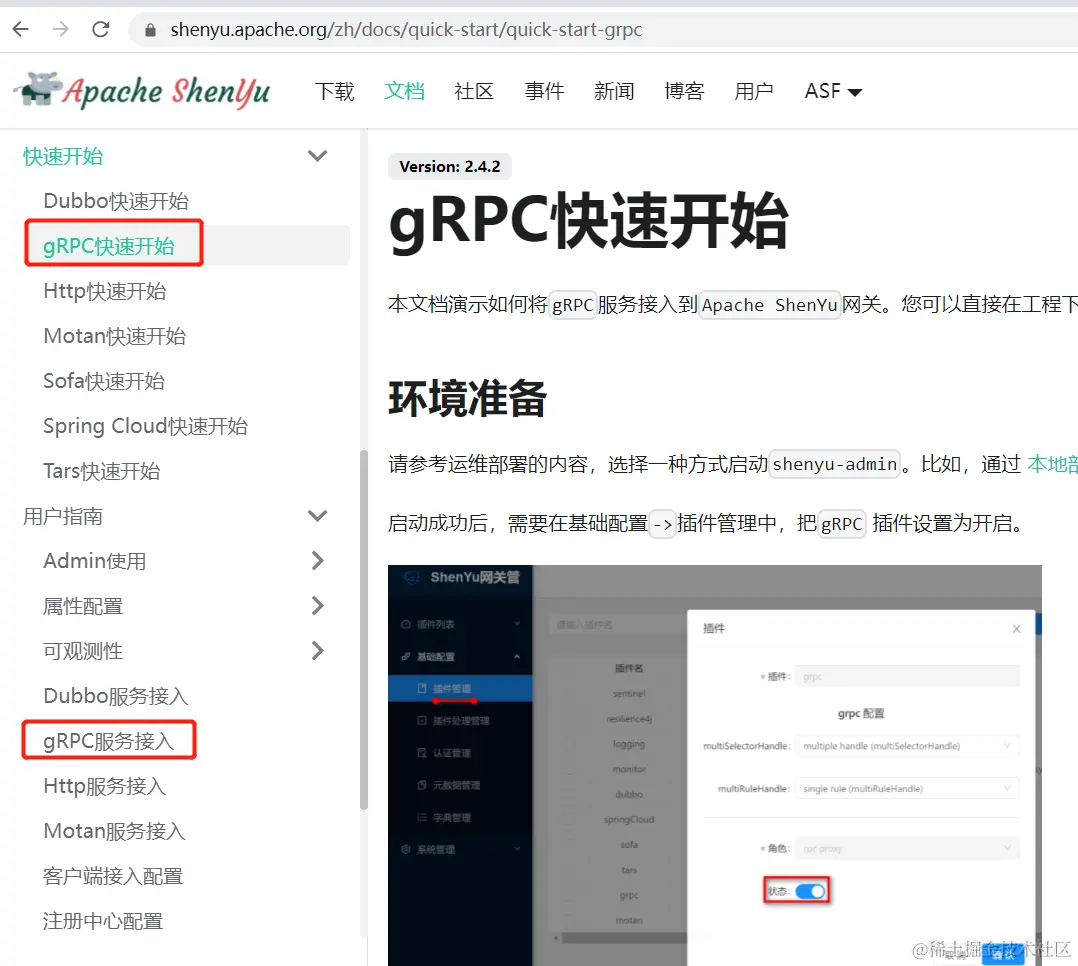Screen dimensions: 1078x966
Task: Collapse the 快速开始 section chevron
Action: [x=317, y=156]
